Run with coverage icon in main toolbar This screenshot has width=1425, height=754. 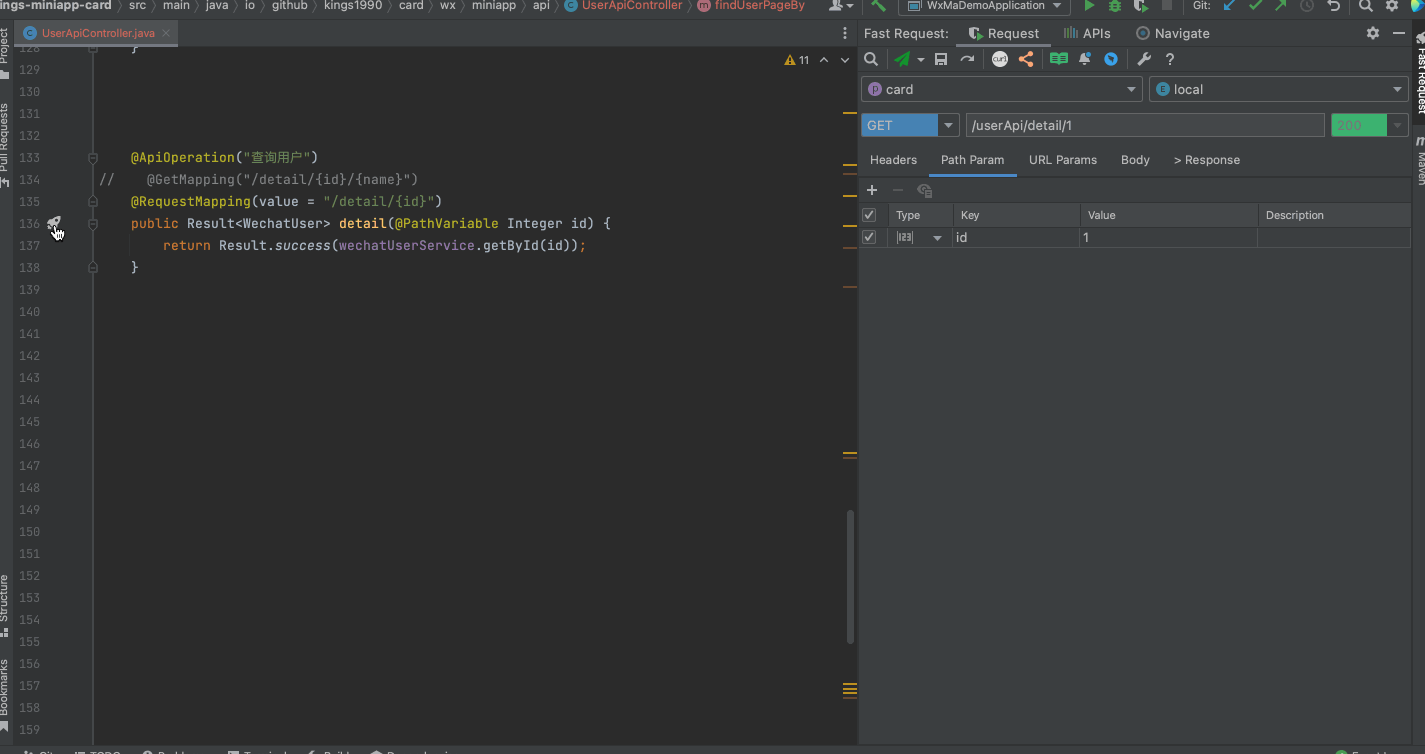point(1140,6)
